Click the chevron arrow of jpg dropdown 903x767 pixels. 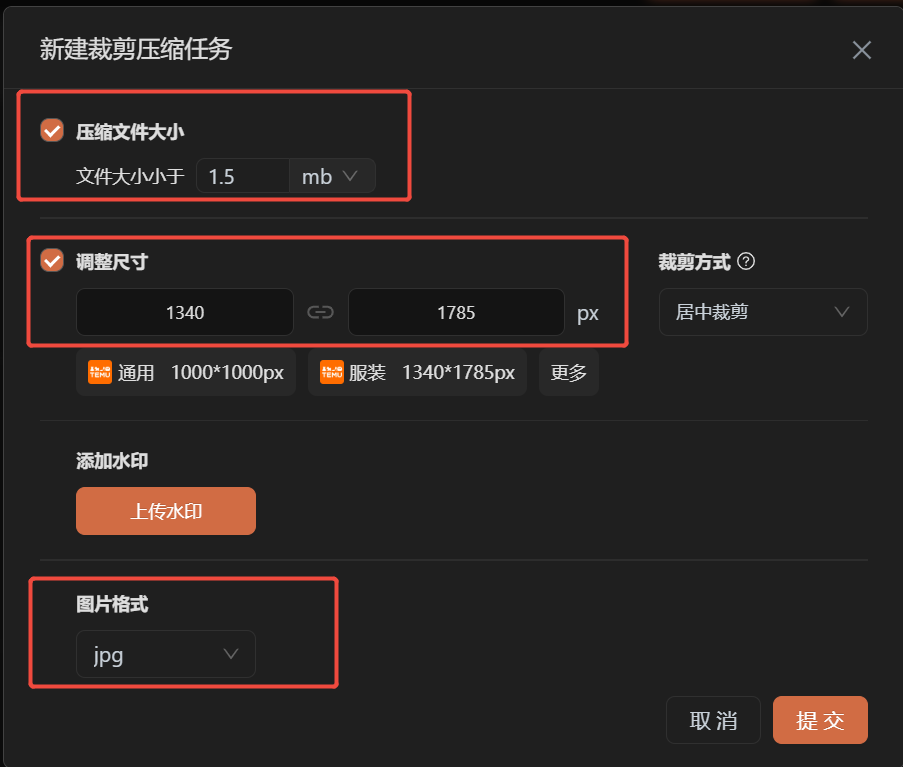coord(231,654)
